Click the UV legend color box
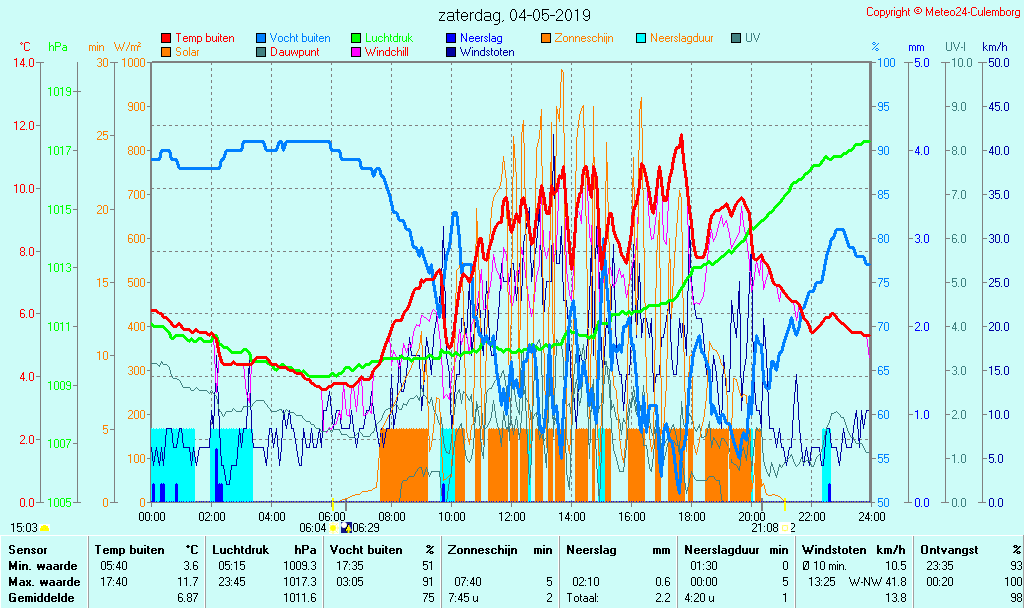1026x608 pixels. pyautogui.click(x=737, y=38)
